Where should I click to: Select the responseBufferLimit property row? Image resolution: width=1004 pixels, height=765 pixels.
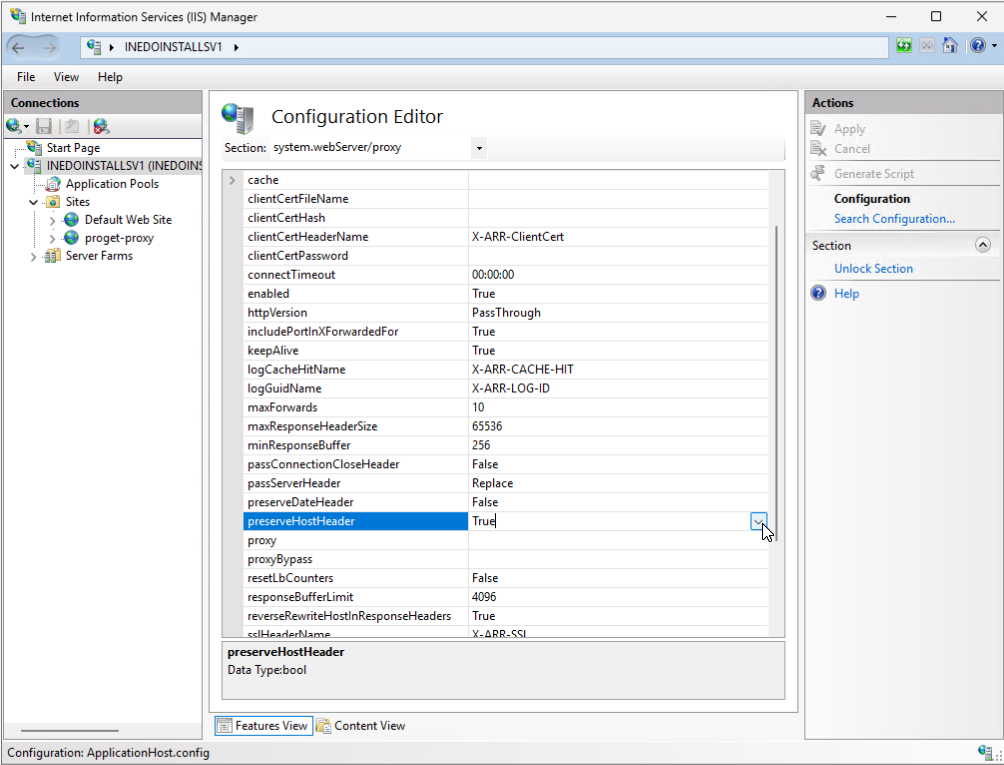(505, 597)
